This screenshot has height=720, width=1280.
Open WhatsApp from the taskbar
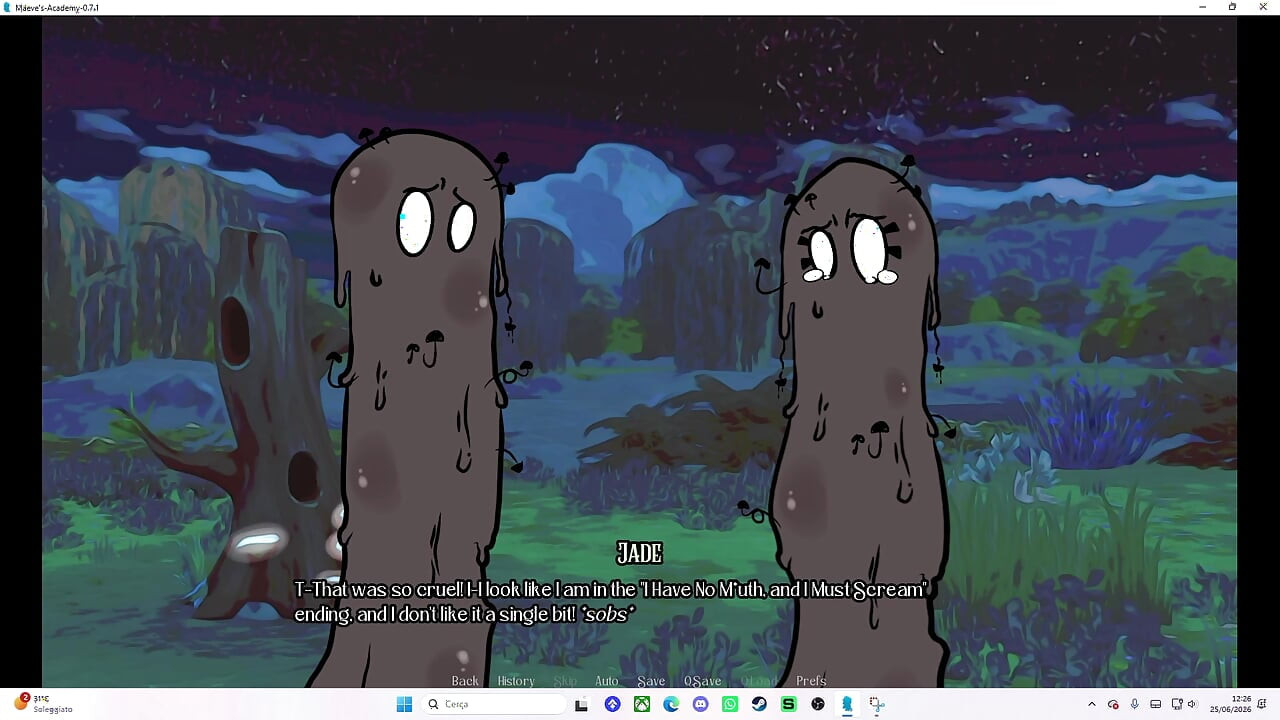730,704
